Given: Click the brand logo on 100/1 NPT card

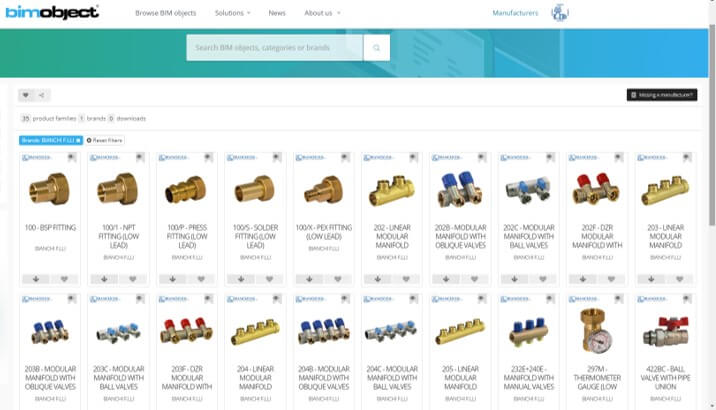Looking at the screenshot, I should point(105,158).
